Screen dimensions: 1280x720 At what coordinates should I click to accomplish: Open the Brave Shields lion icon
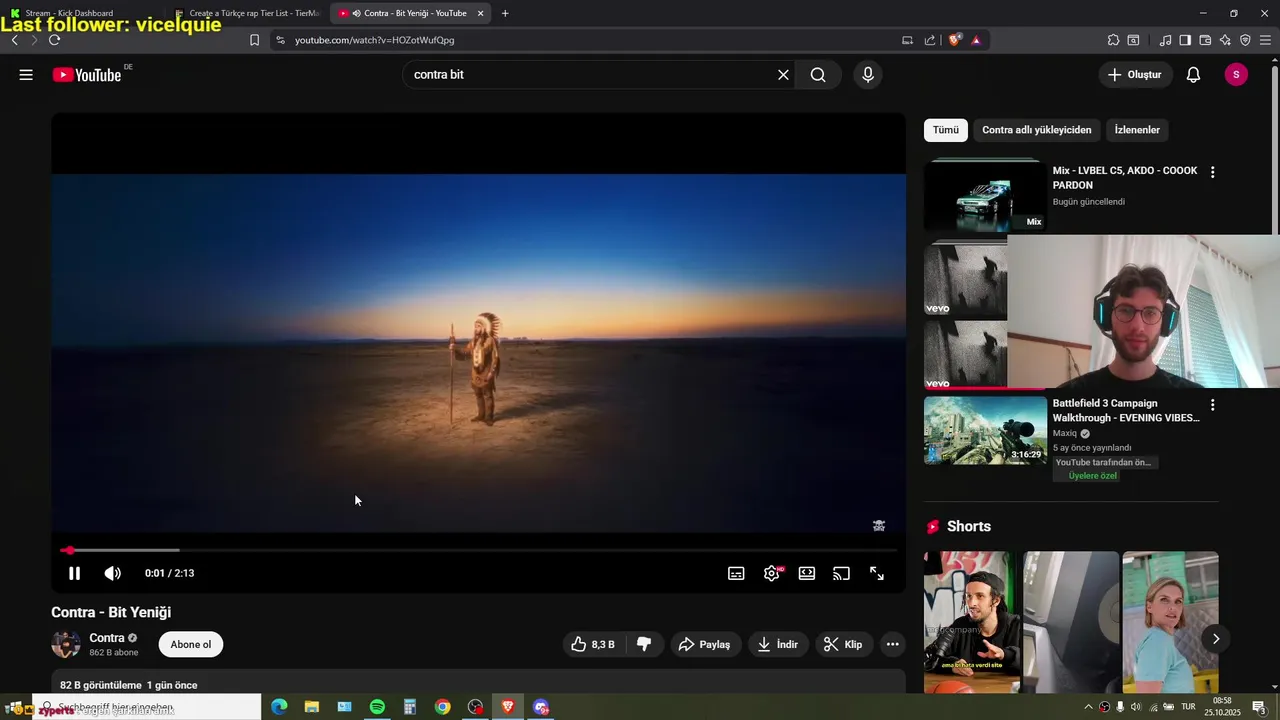[x=955, y=40]
